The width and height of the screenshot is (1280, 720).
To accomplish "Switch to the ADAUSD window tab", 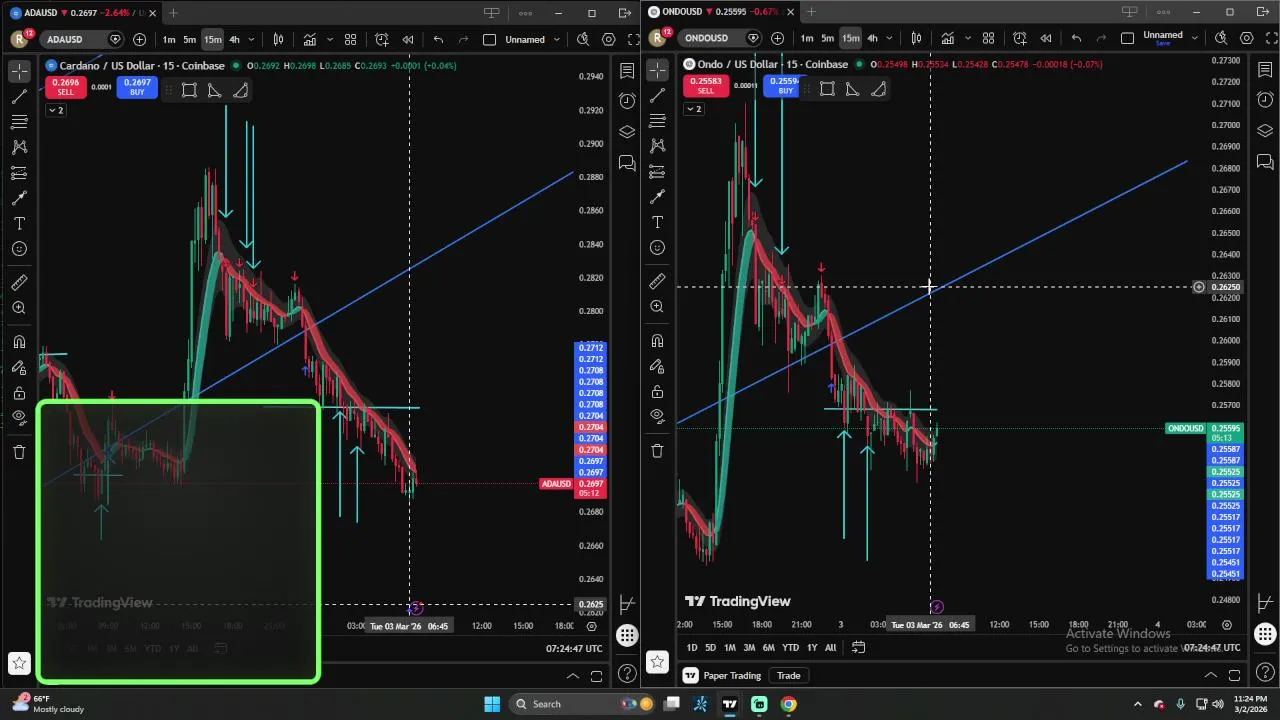I will [82, 13].
